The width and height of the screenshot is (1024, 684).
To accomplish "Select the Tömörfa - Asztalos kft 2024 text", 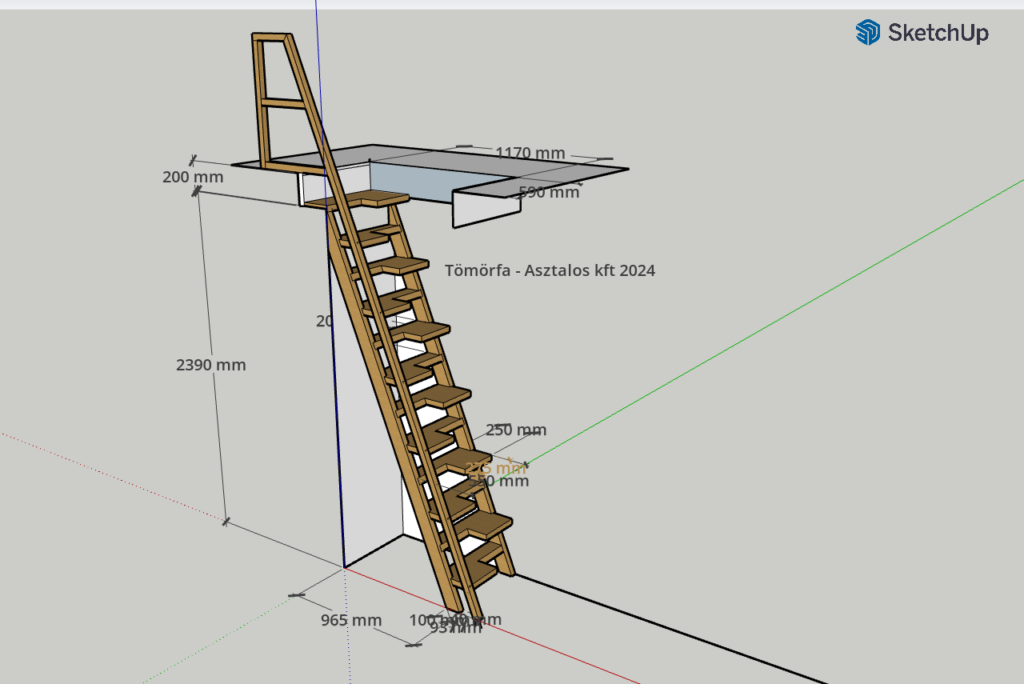I will [550, 270].
